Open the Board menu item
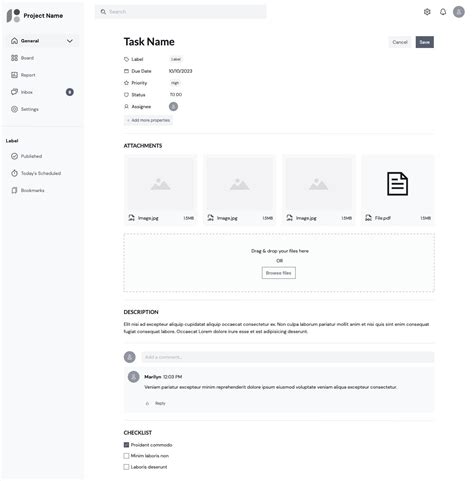Viewport: 474px width, 481px height. click(x=42, y=58)
